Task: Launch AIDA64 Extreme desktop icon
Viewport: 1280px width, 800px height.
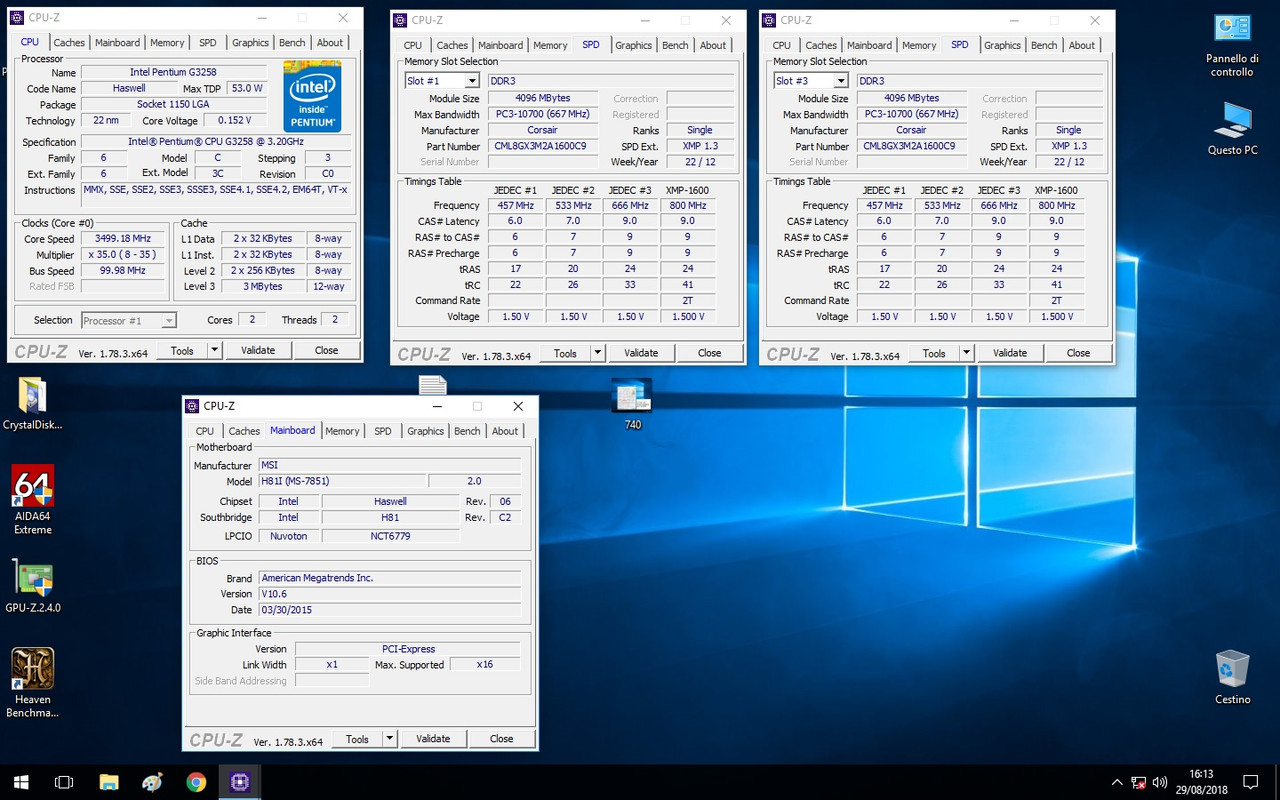Action: pos(32,500)
